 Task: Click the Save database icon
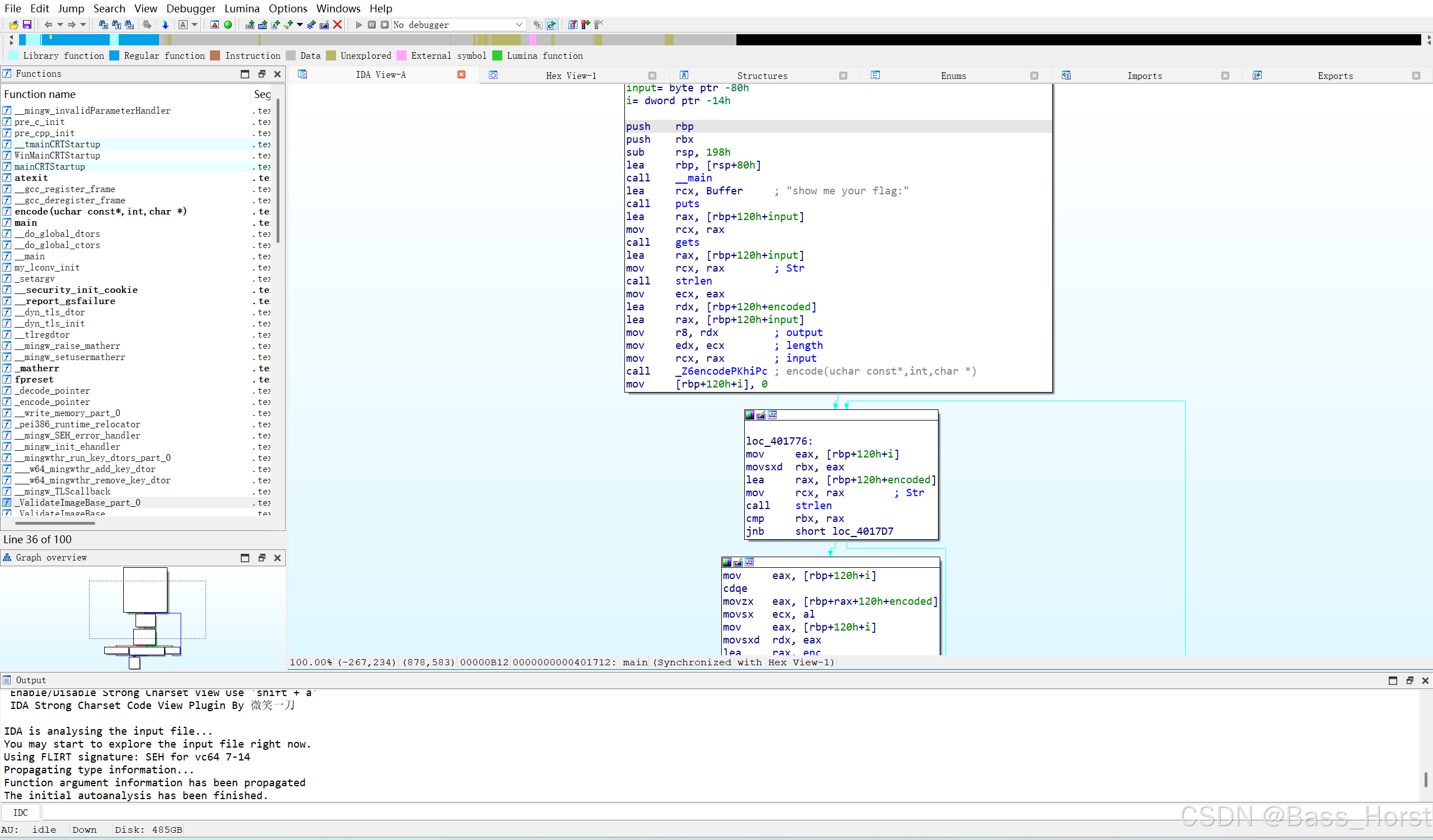(27, 25)
